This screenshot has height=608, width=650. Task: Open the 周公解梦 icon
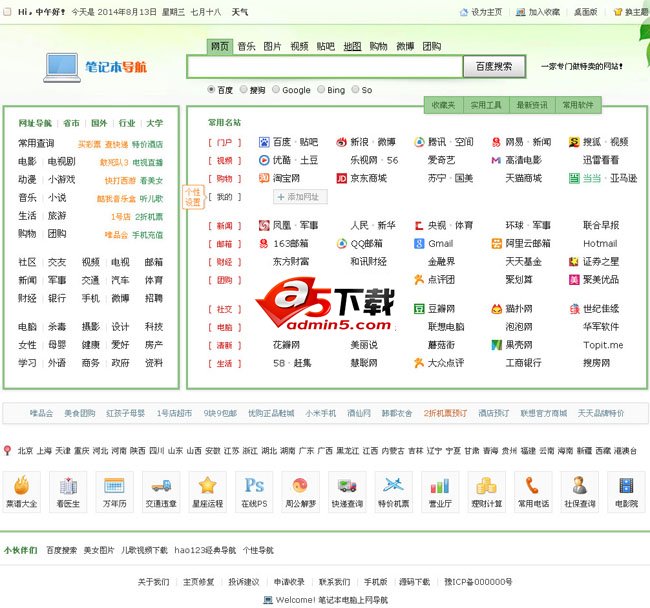[300, 485]
